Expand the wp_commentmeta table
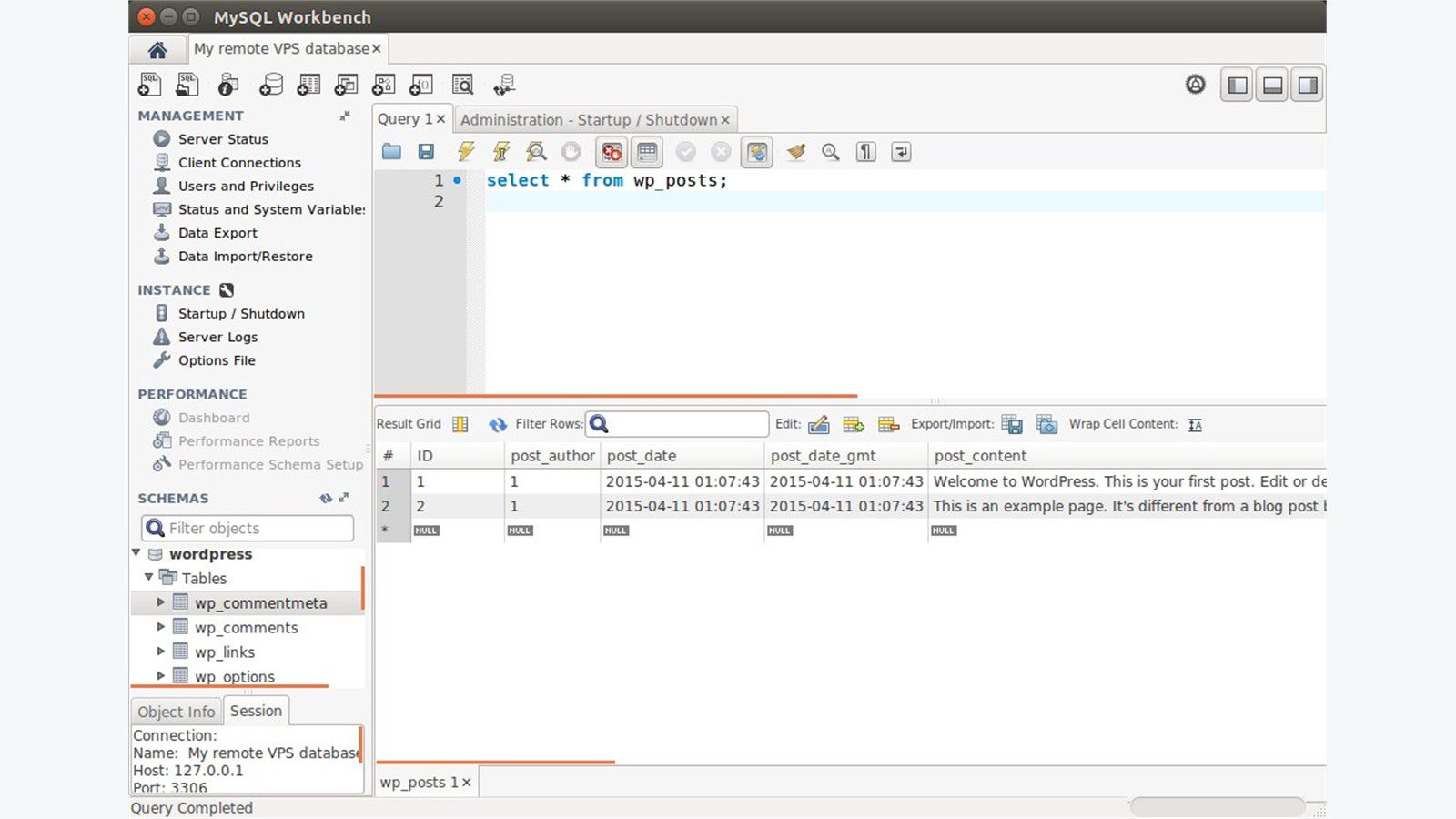 pos(161,602)
